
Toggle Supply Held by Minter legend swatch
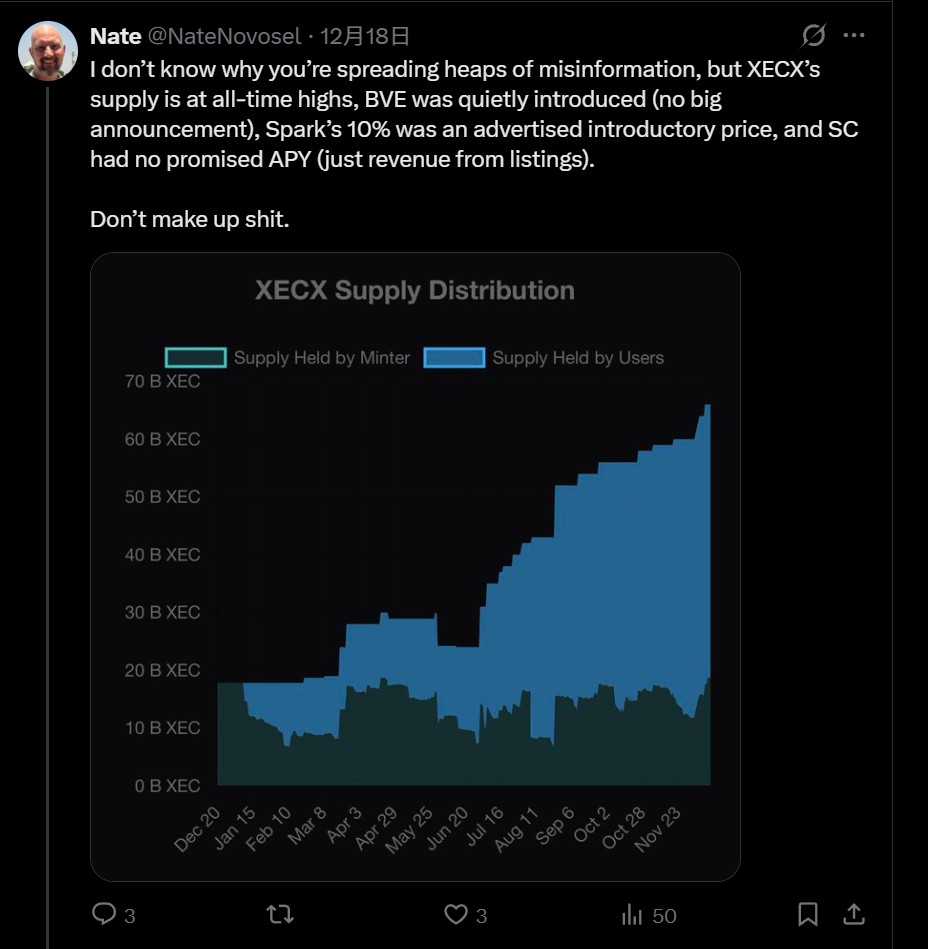click(195, 358)
